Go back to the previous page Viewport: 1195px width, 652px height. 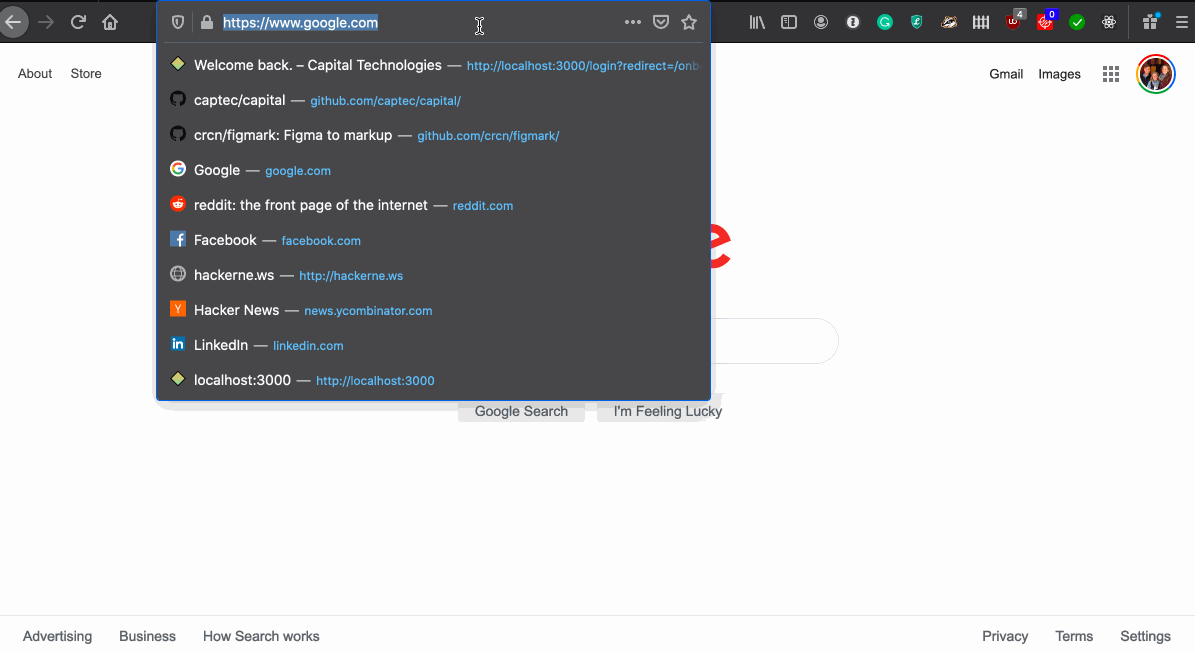tap(13, 22)
